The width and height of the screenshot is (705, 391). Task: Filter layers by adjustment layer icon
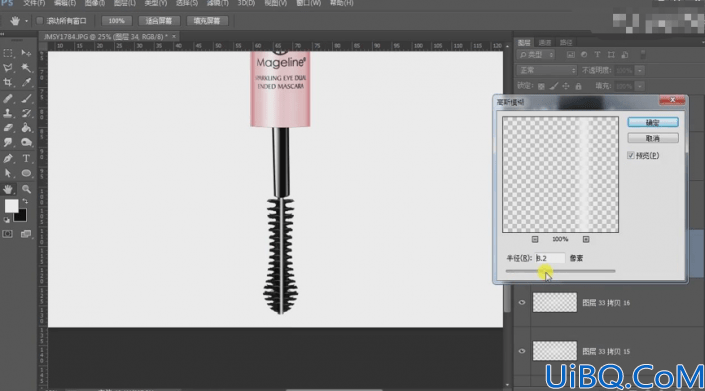[x=584, y=55]
